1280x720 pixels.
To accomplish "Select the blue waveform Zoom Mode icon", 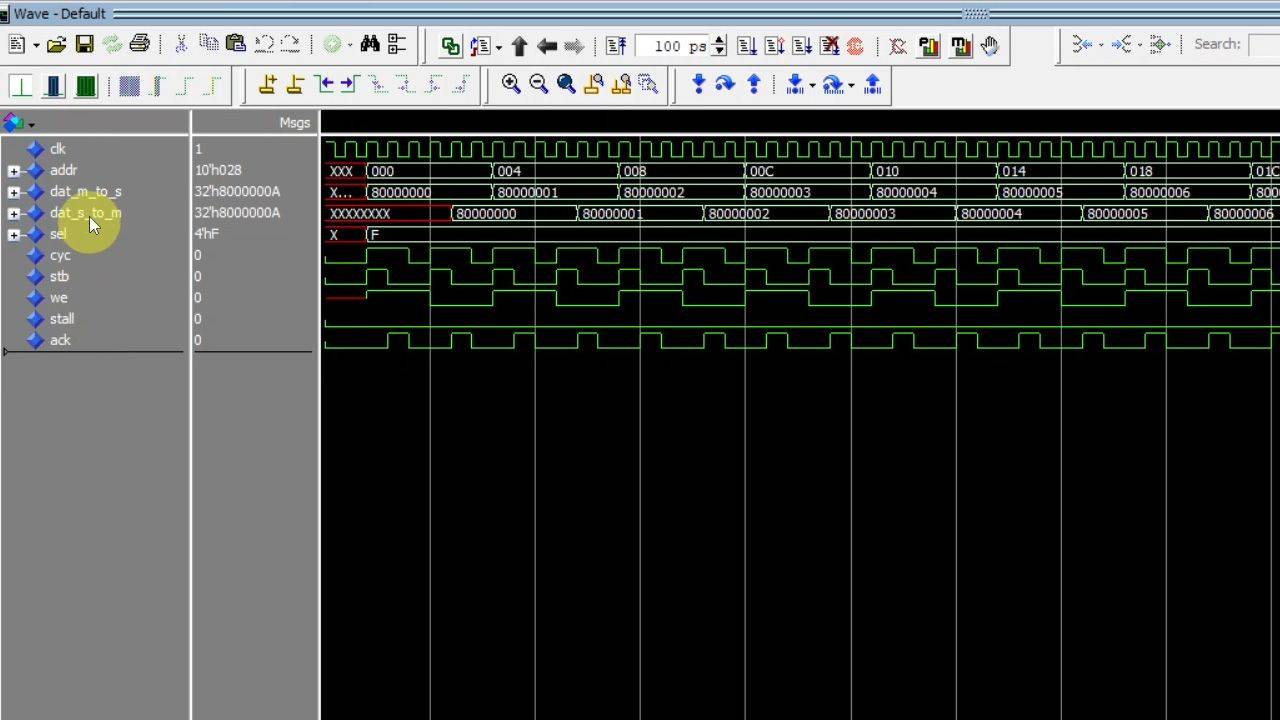I will point(54,86).
